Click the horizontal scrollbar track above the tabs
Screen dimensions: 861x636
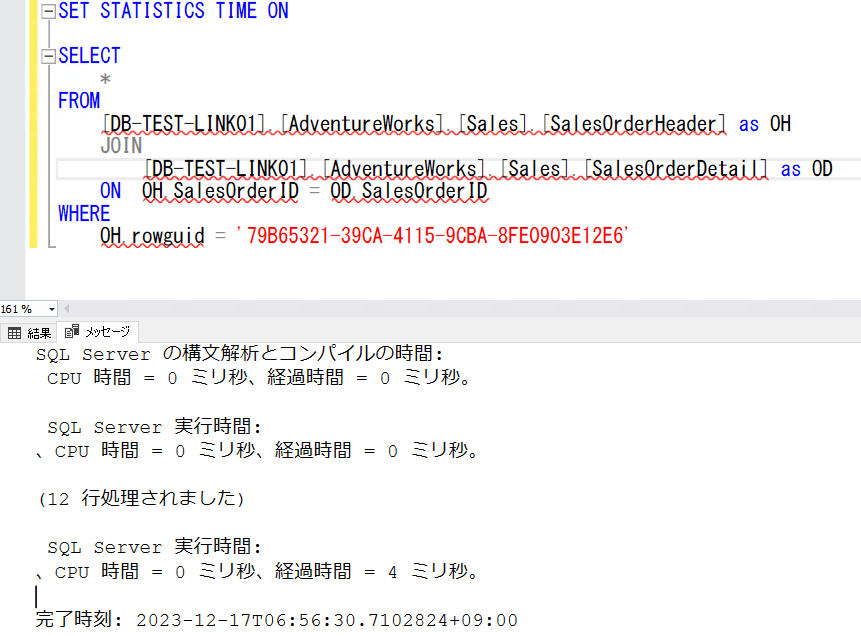point(450,308)
